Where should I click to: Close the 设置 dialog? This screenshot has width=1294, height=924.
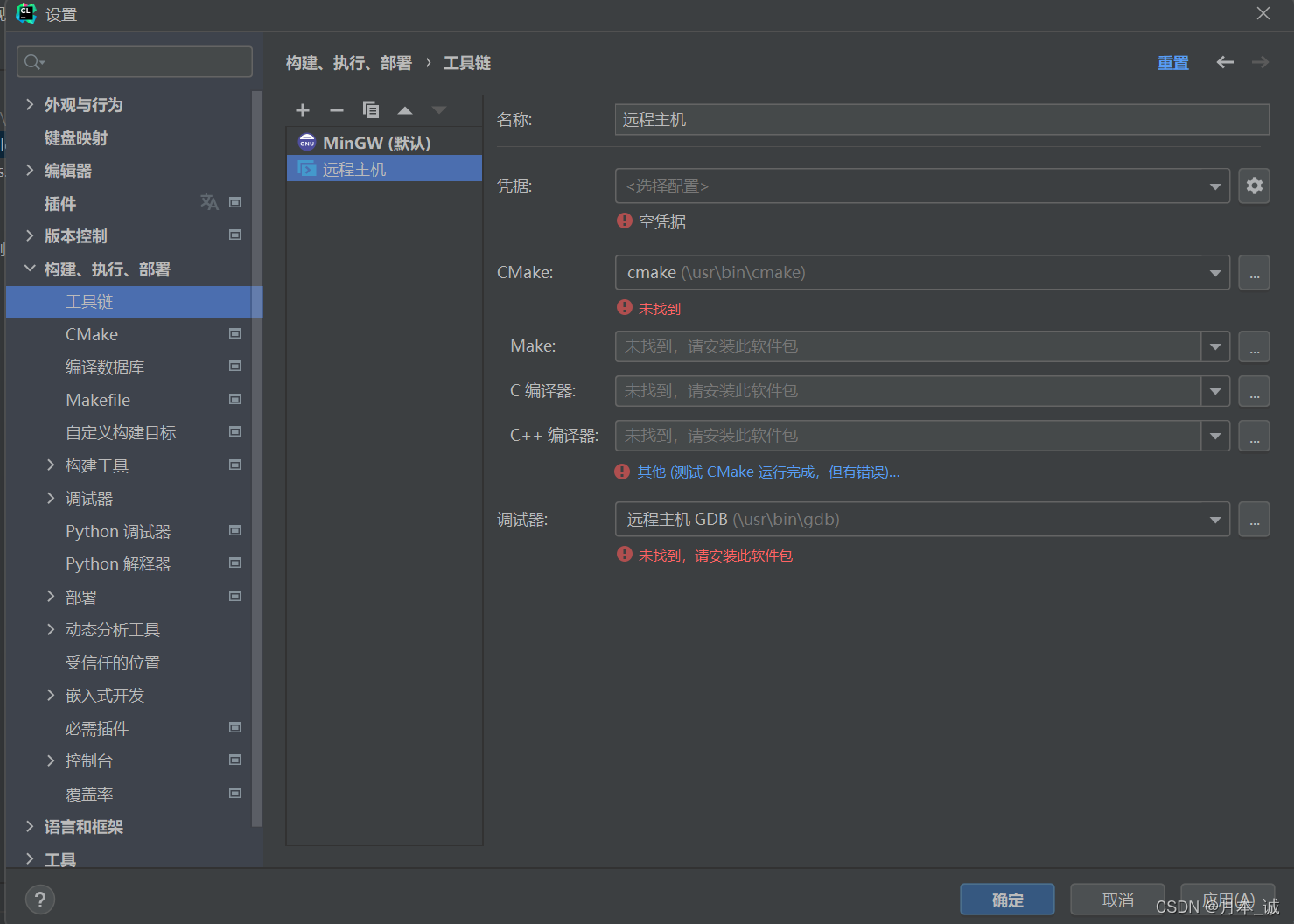tap(1263, 13)
